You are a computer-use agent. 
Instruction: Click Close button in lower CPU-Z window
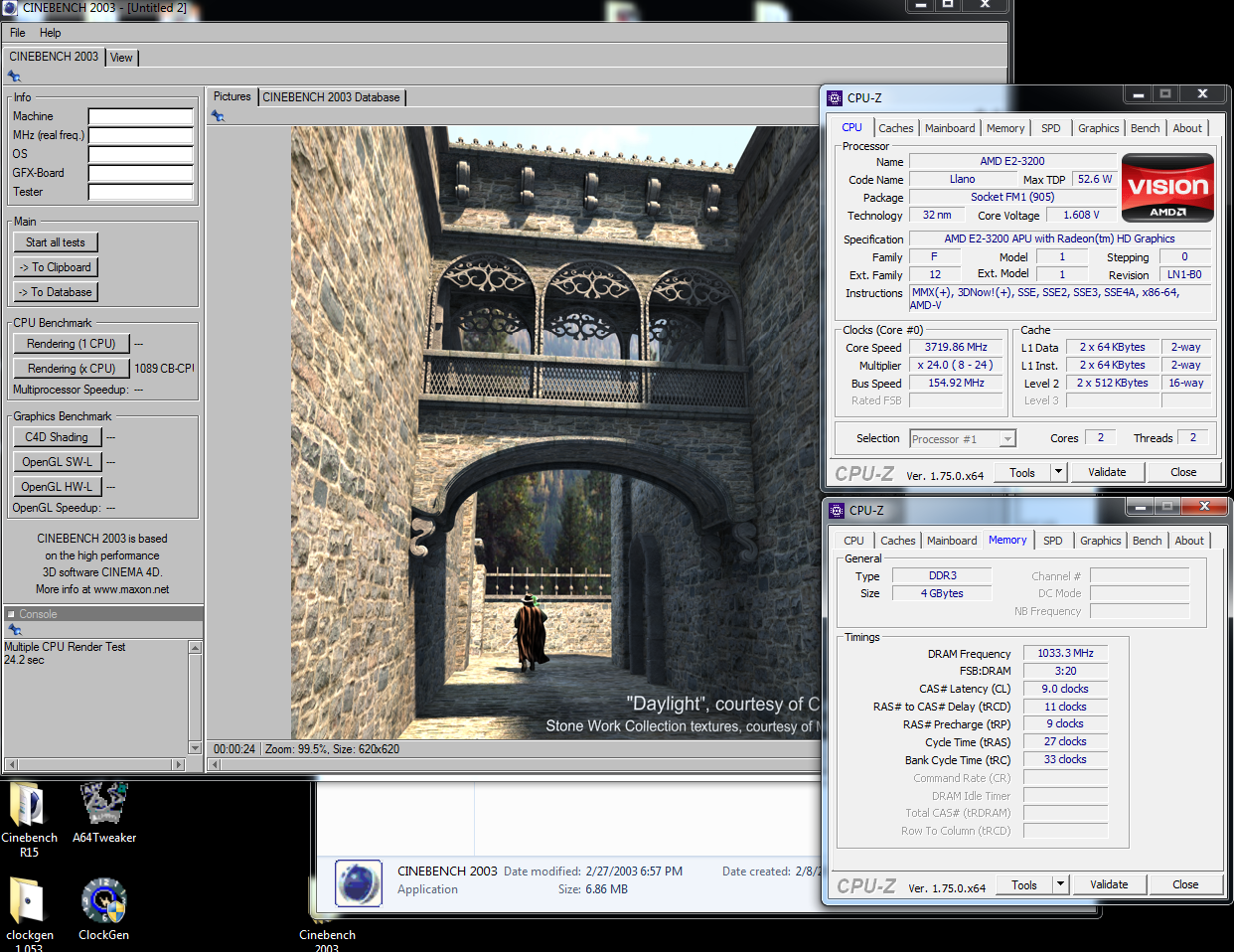tap(1185, 884)
